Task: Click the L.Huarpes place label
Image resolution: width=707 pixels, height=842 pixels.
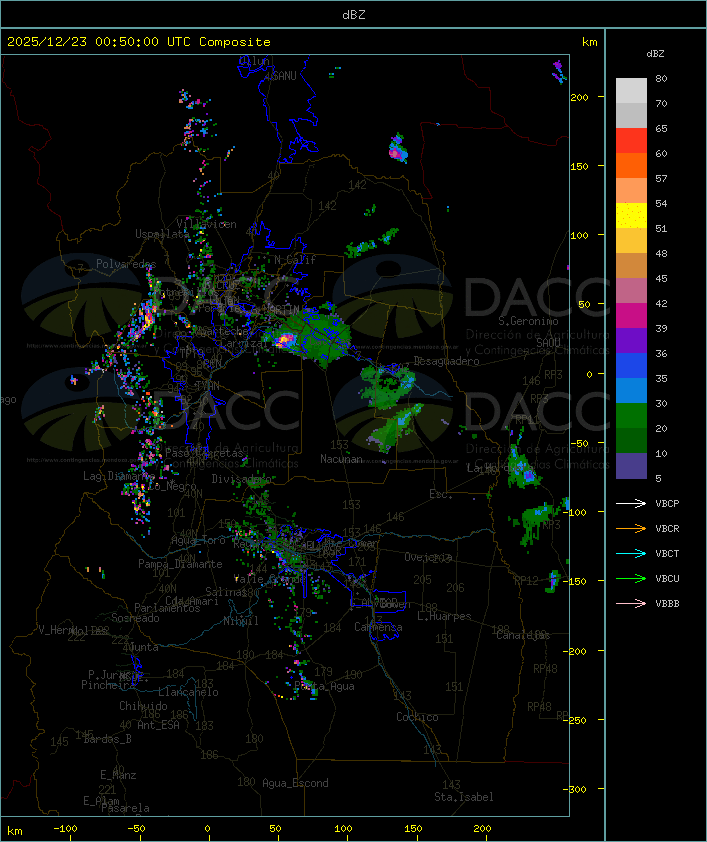Action: (444, 616)
